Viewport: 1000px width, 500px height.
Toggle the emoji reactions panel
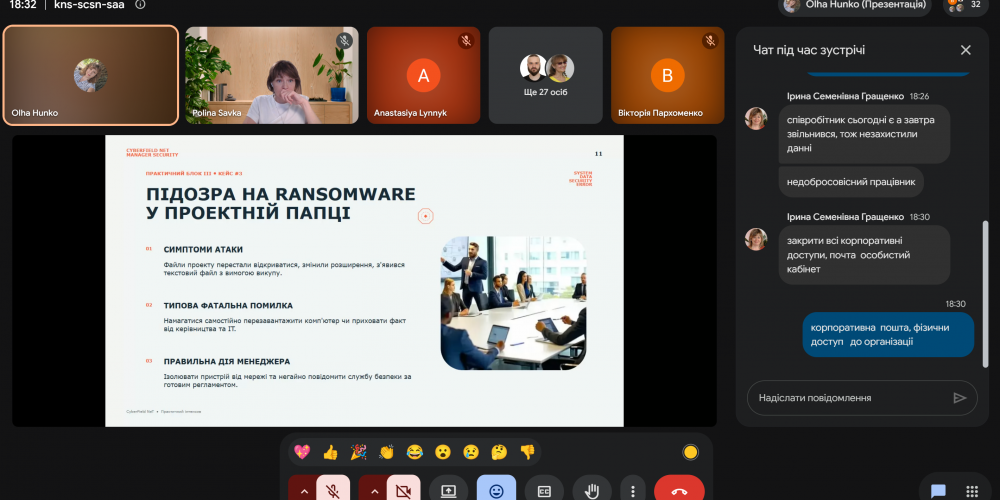(496, 490)
